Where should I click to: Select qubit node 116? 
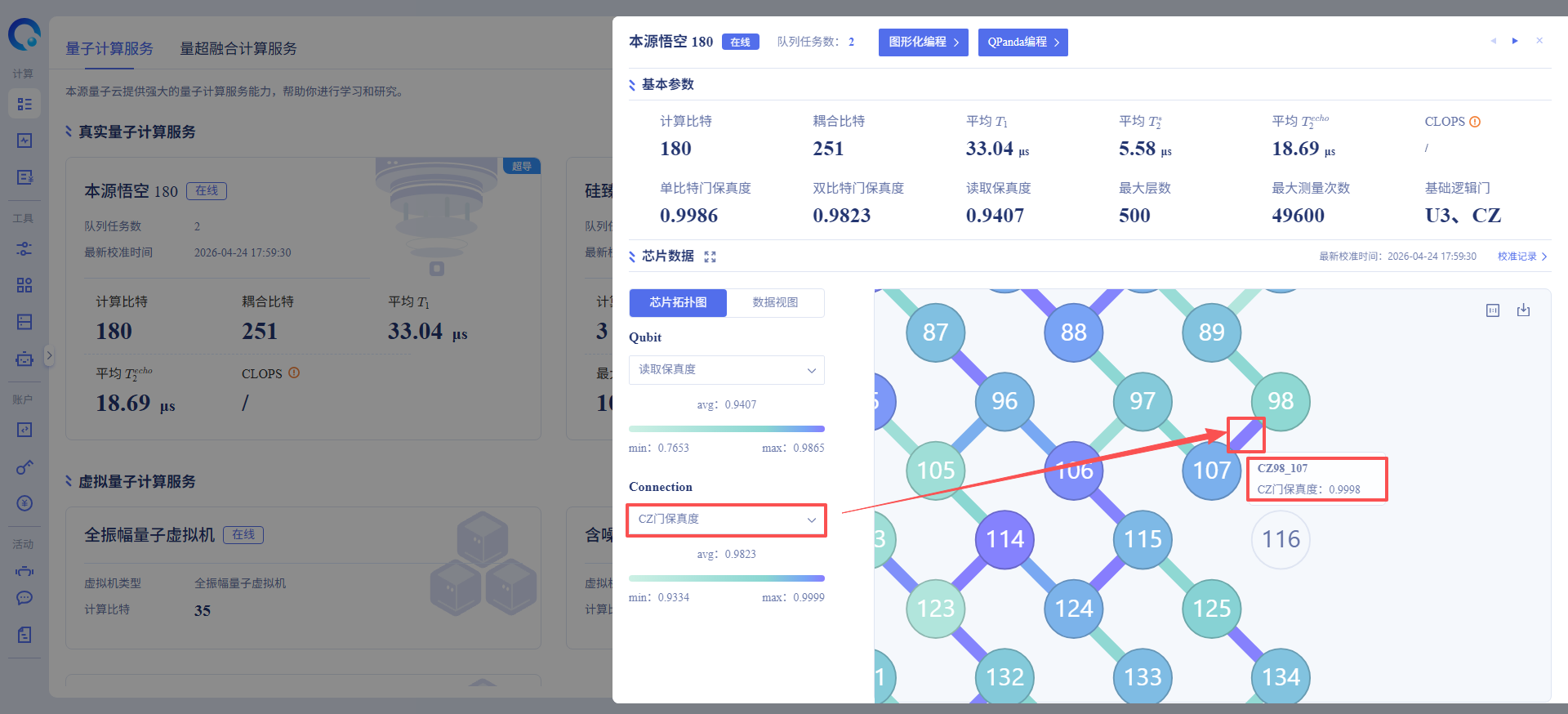click(1281, 539)
